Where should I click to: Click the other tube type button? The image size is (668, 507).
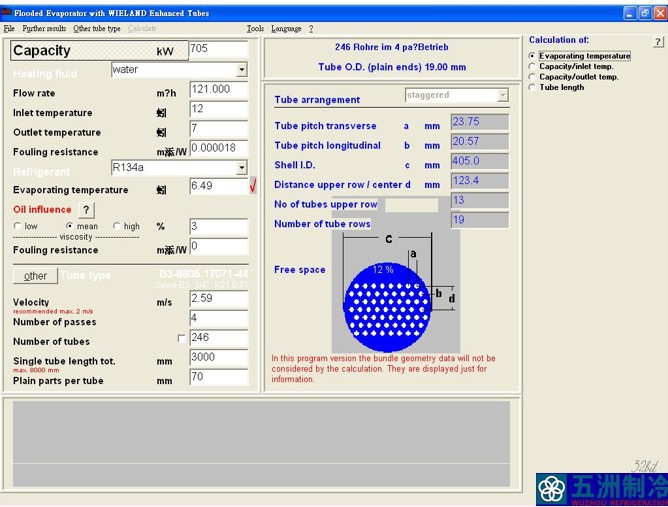(35, 276)
